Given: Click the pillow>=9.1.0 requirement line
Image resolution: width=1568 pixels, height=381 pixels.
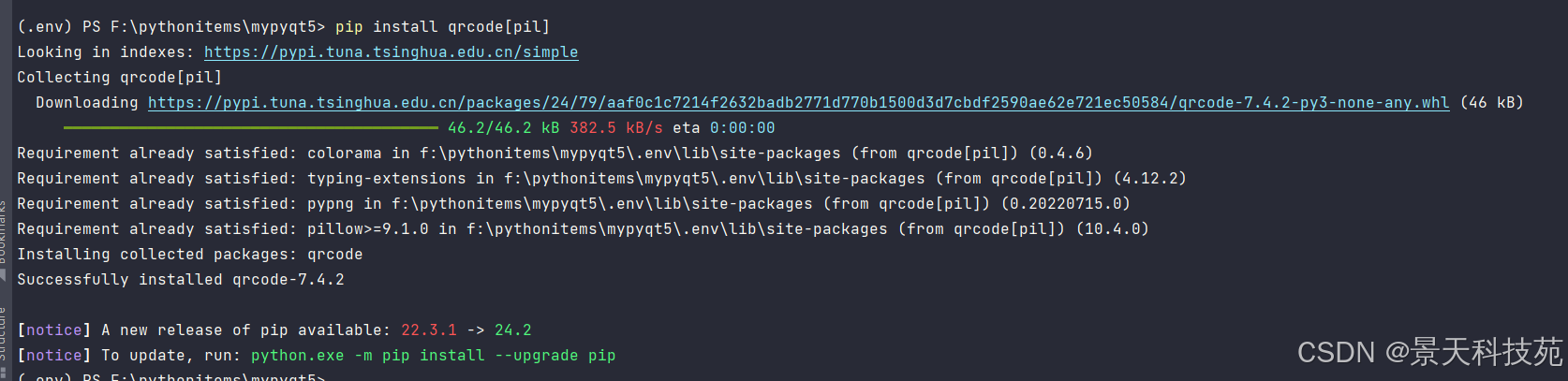Looking at the screenshot, I should [583, 229].
